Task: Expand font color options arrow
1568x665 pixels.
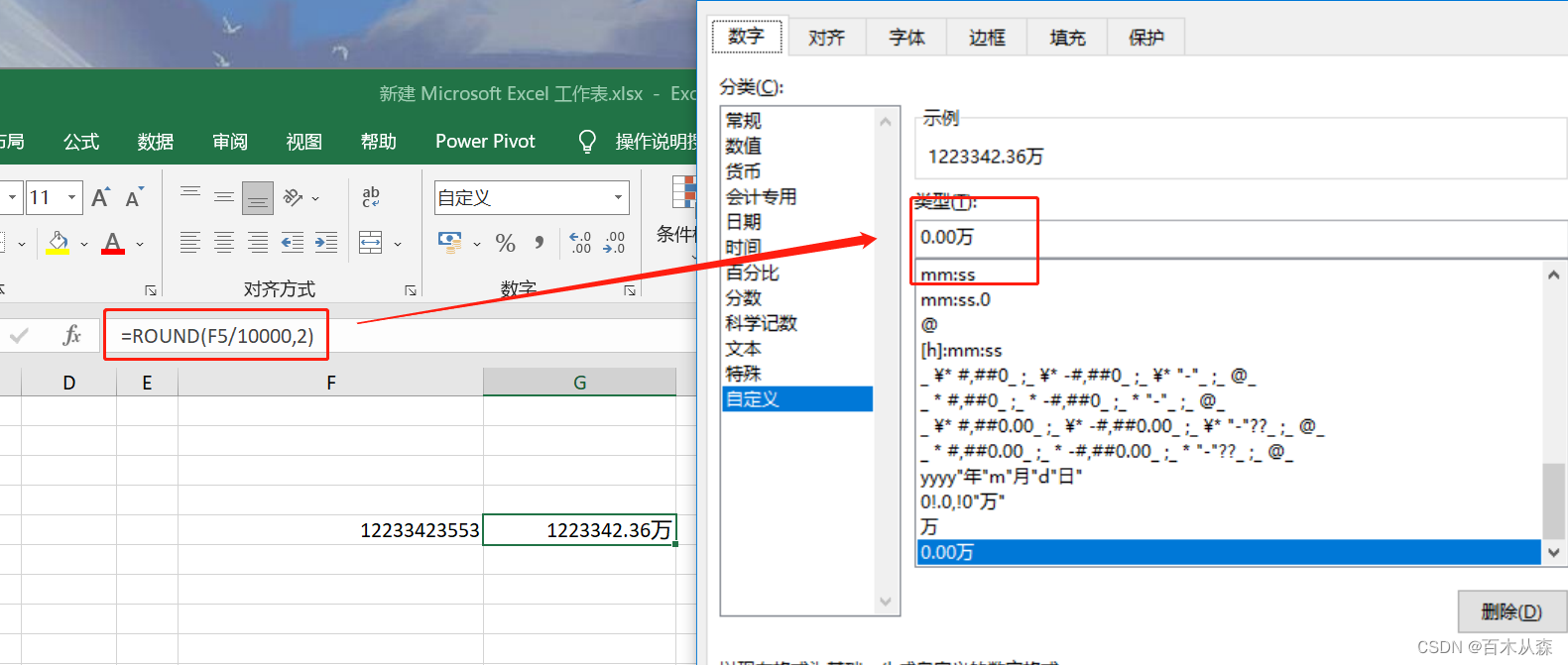Action: click(x=140, y=244)
